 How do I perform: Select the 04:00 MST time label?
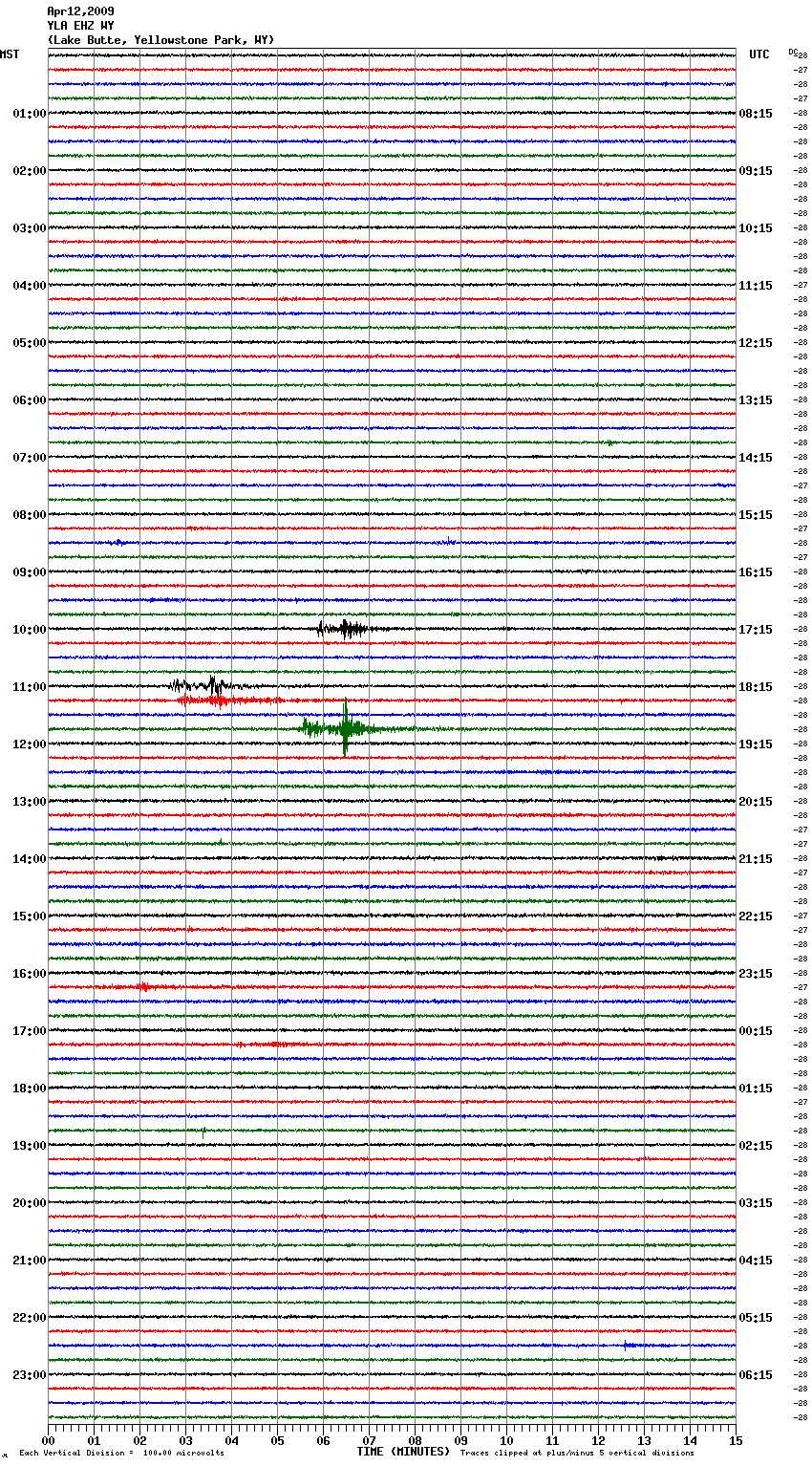tap(29, 286)
